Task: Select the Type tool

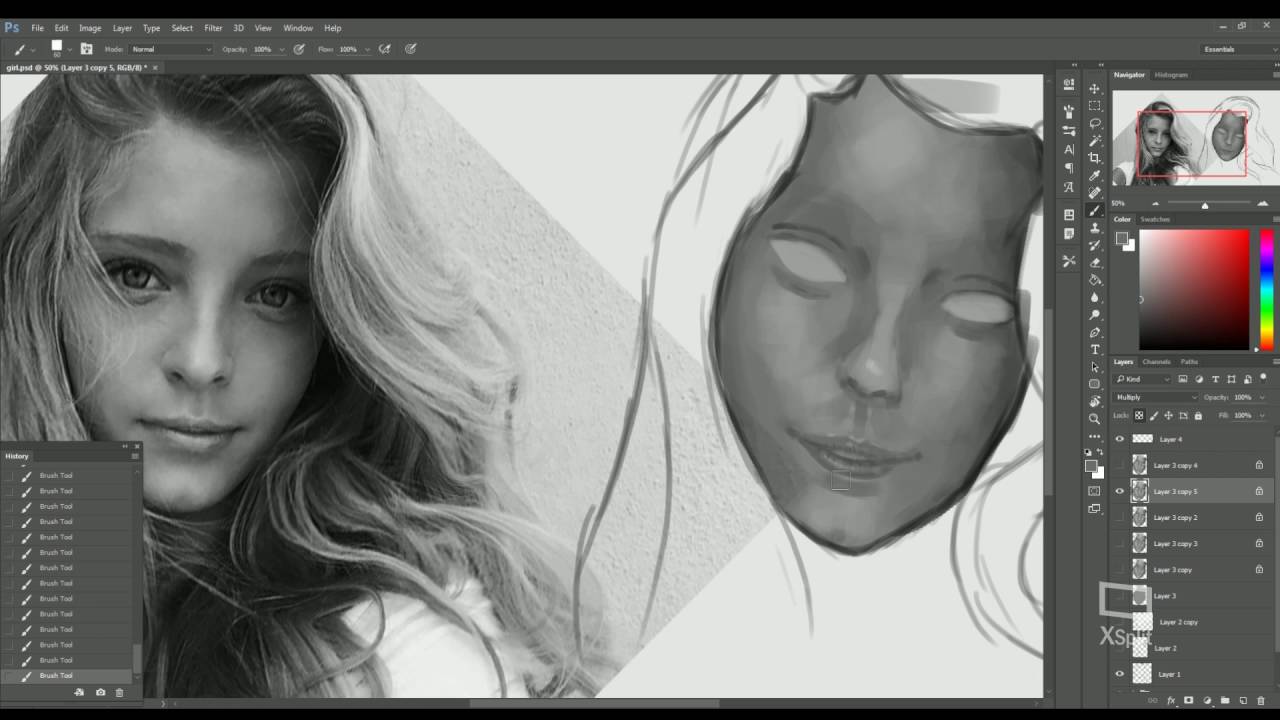Action: (1095, 349)
